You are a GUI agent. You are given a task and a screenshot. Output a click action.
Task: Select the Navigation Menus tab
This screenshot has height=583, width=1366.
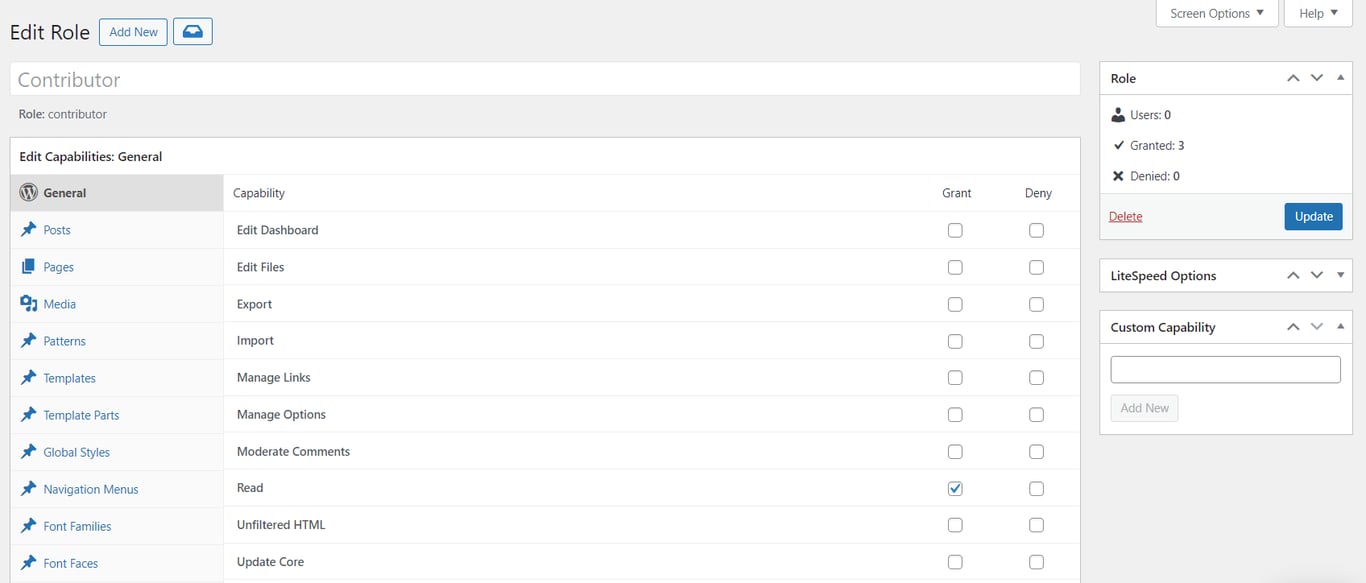click(90, 488)
